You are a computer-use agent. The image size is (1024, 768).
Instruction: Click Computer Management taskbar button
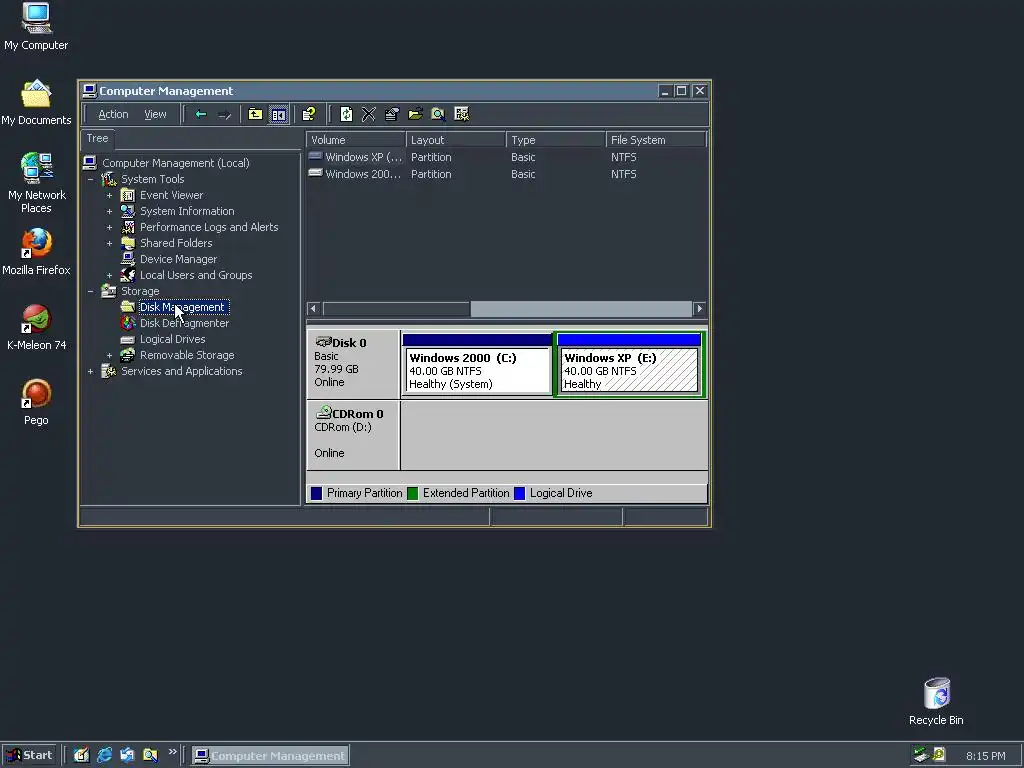pos(270,756)
